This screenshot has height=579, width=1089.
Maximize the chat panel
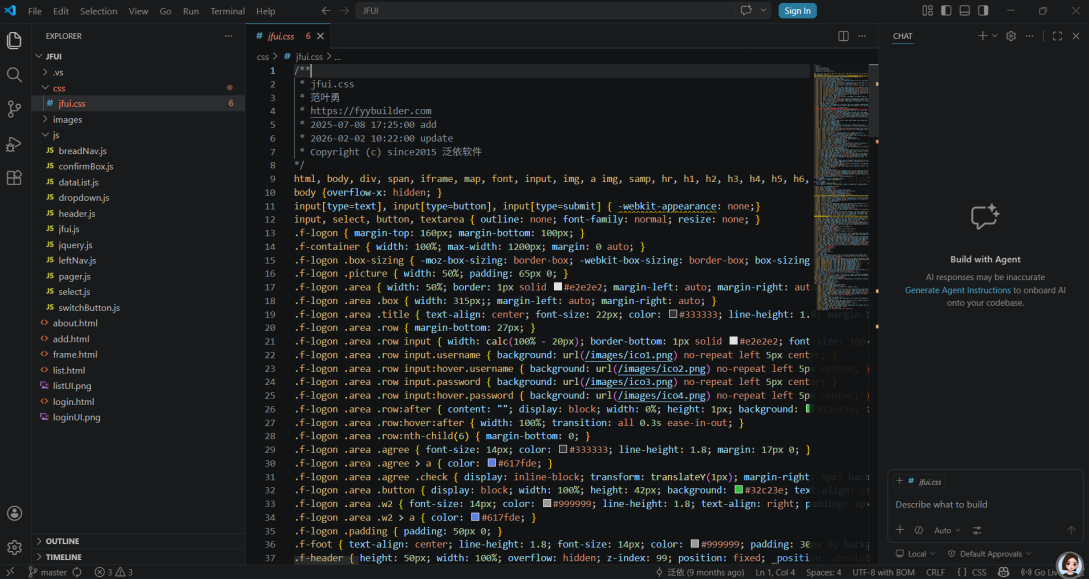[1057, 36]
